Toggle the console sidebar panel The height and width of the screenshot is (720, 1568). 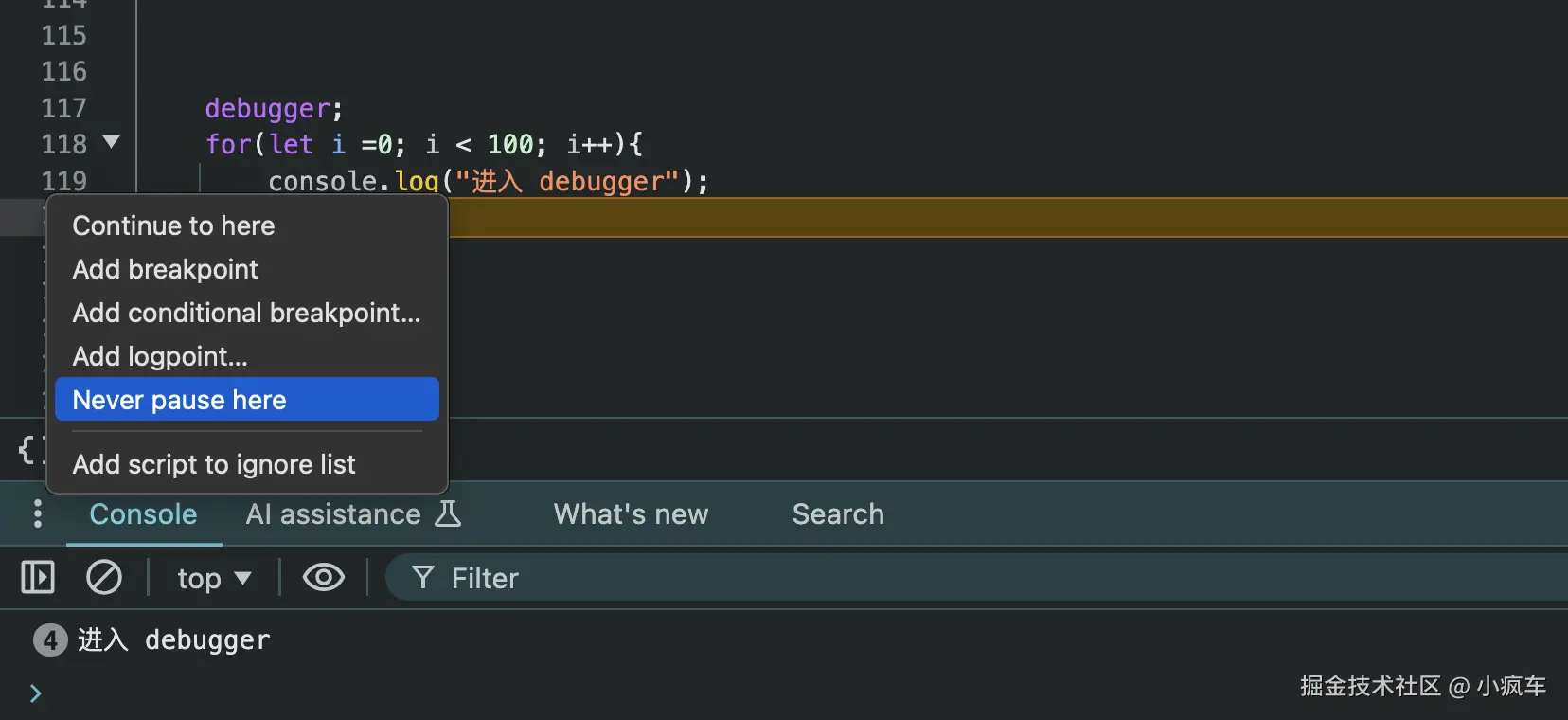pos(38,577)
